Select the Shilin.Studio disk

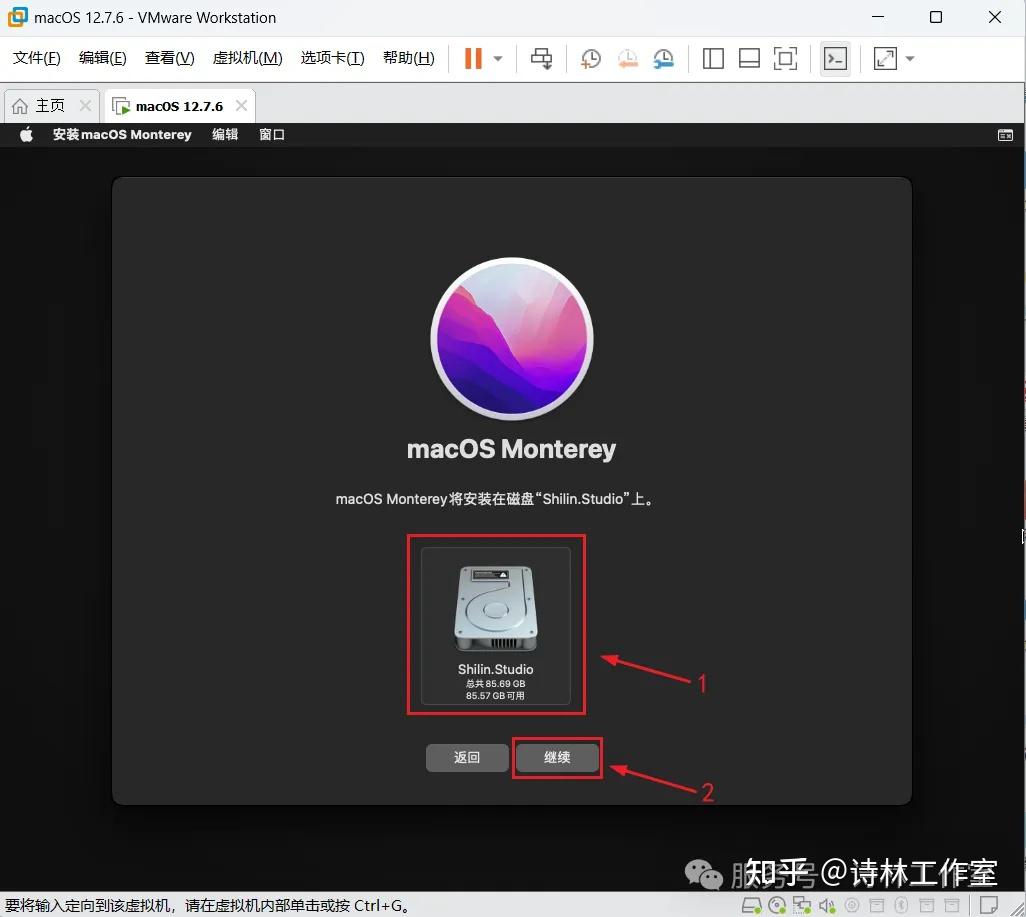[x=495, y=626]
